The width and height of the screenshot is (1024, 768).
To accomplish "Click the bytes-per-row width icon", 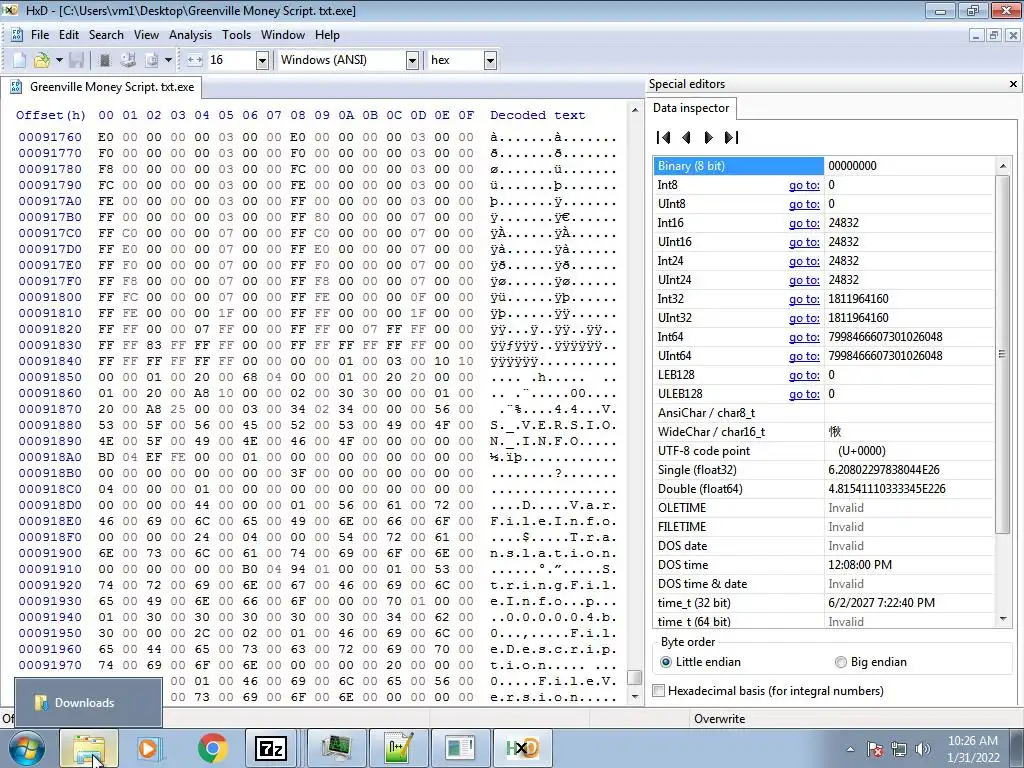I will [x=195, y=60].
